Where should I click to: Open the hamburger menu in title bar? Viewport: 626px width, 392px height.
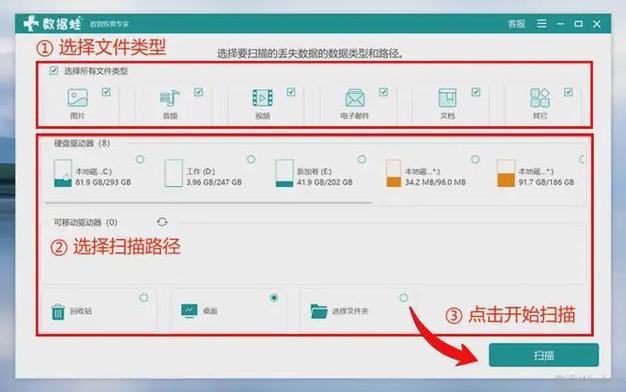[x=542, y=24]
